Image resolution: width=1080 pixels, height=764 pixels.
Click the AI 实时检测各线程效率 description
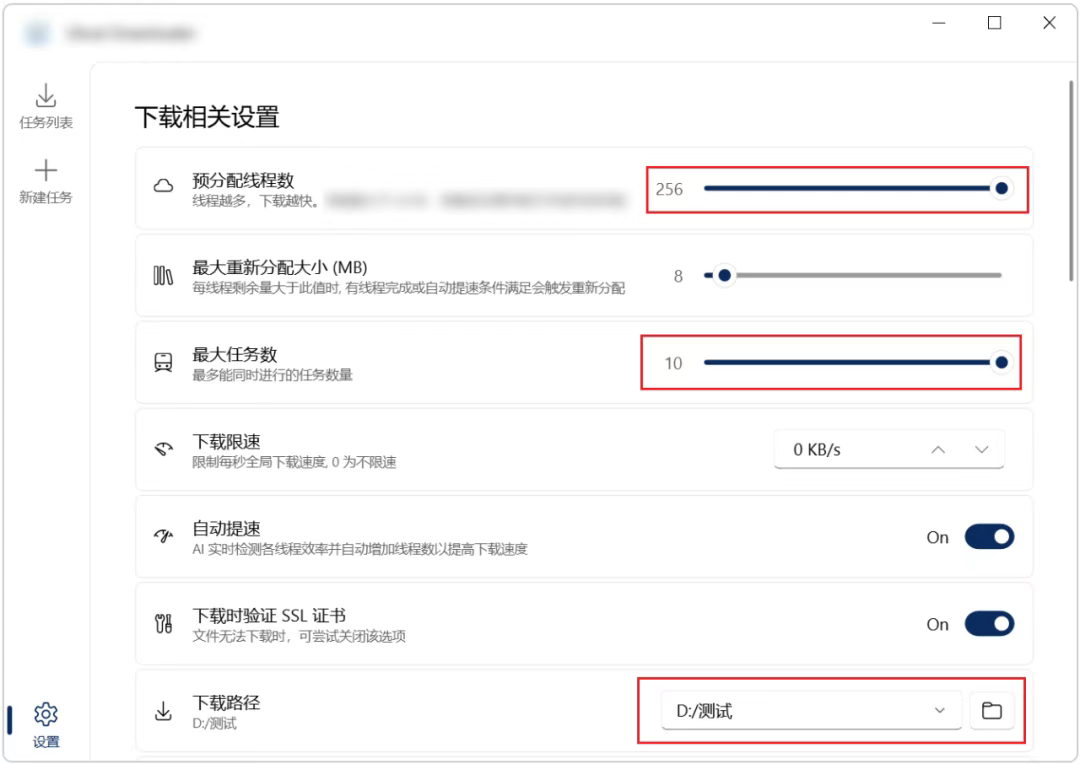(x=360, y=549)
